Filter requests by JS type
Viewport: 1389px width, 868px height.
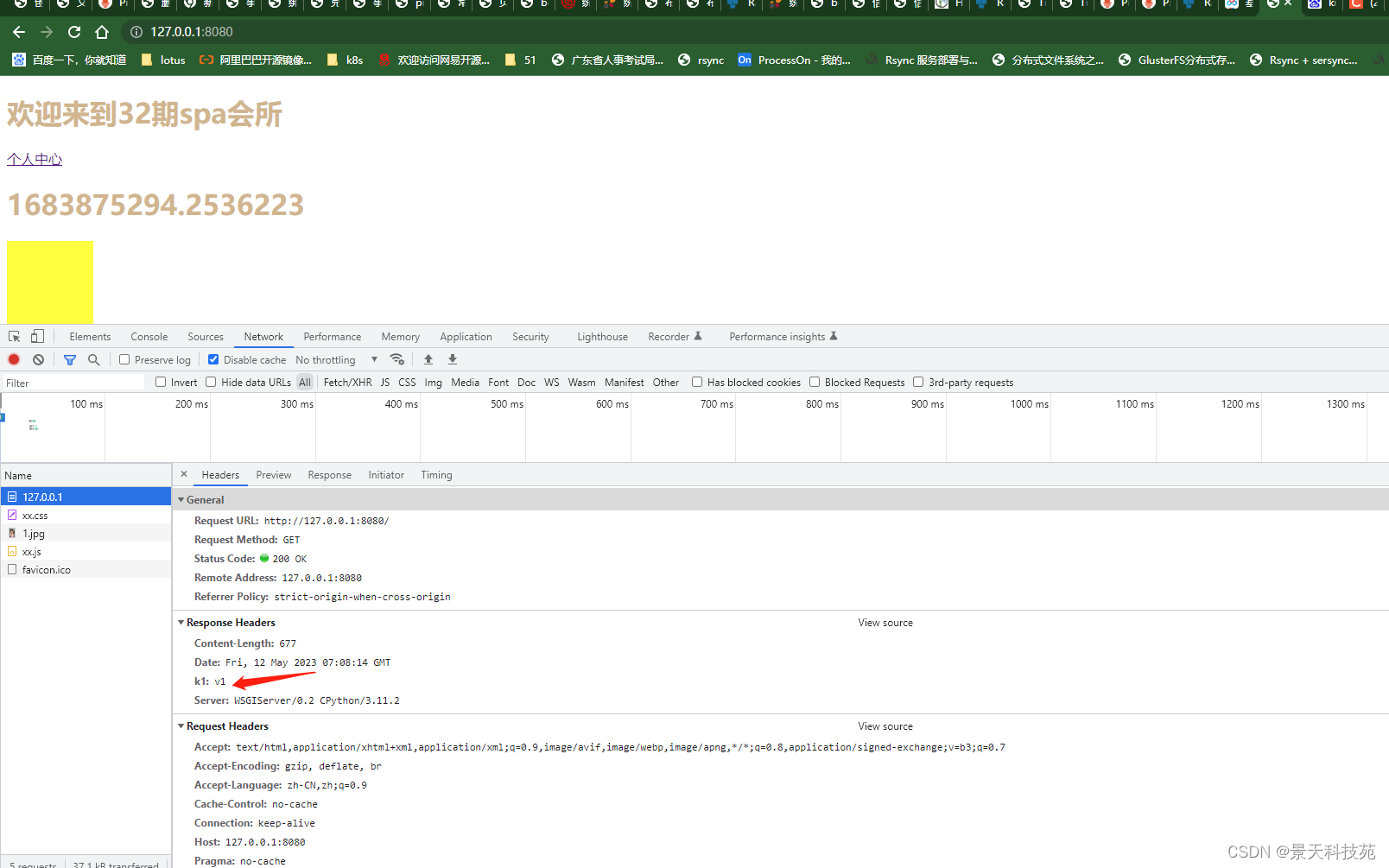tap(385, 382)
